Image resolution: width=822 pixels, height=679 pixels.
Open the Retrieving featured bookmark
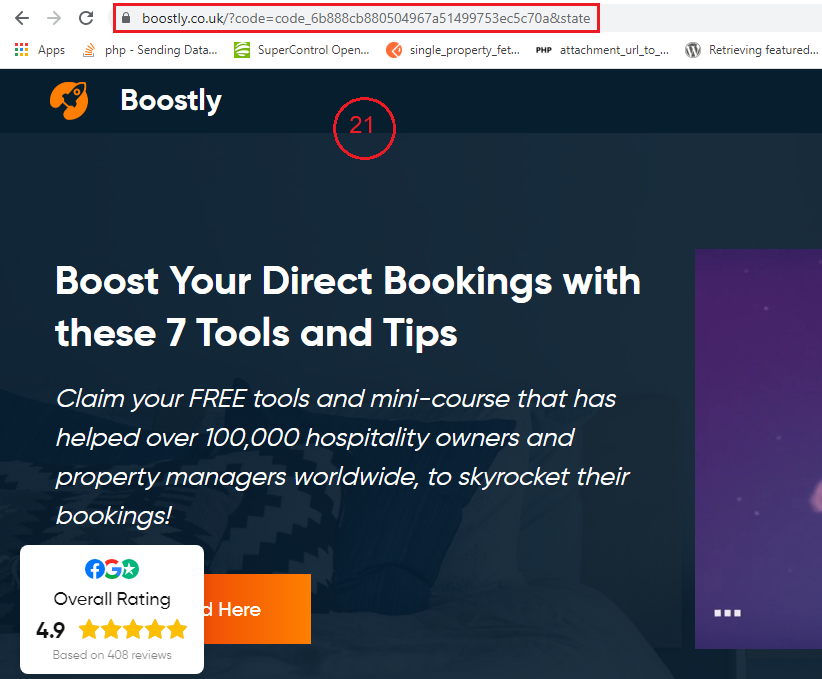coord(763,50)
